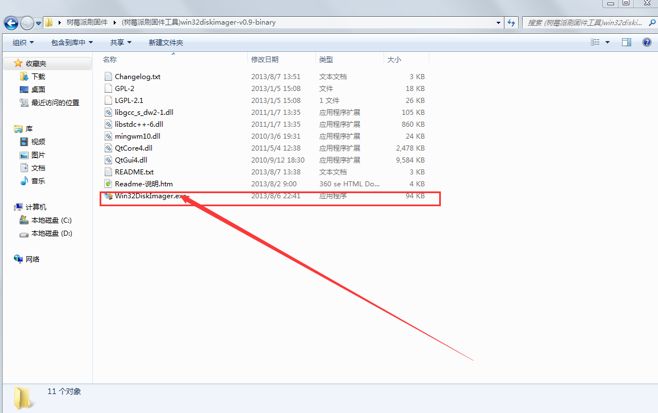Click the search magnifier icon
The width and height of the screenshot is (658, 413).
(x=652, y=23)
